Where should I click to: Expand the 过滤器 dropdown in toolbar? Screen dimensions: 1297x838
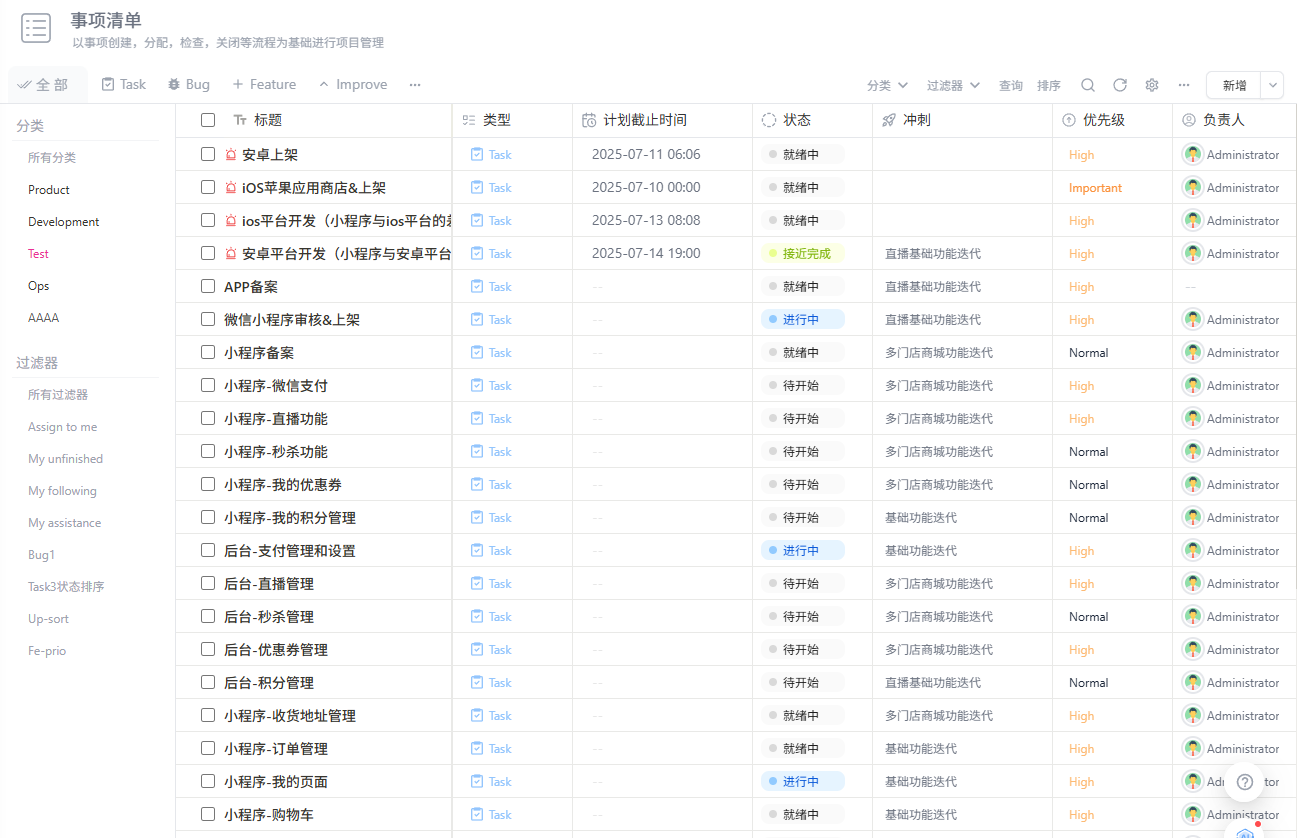[x=954, y=86]
